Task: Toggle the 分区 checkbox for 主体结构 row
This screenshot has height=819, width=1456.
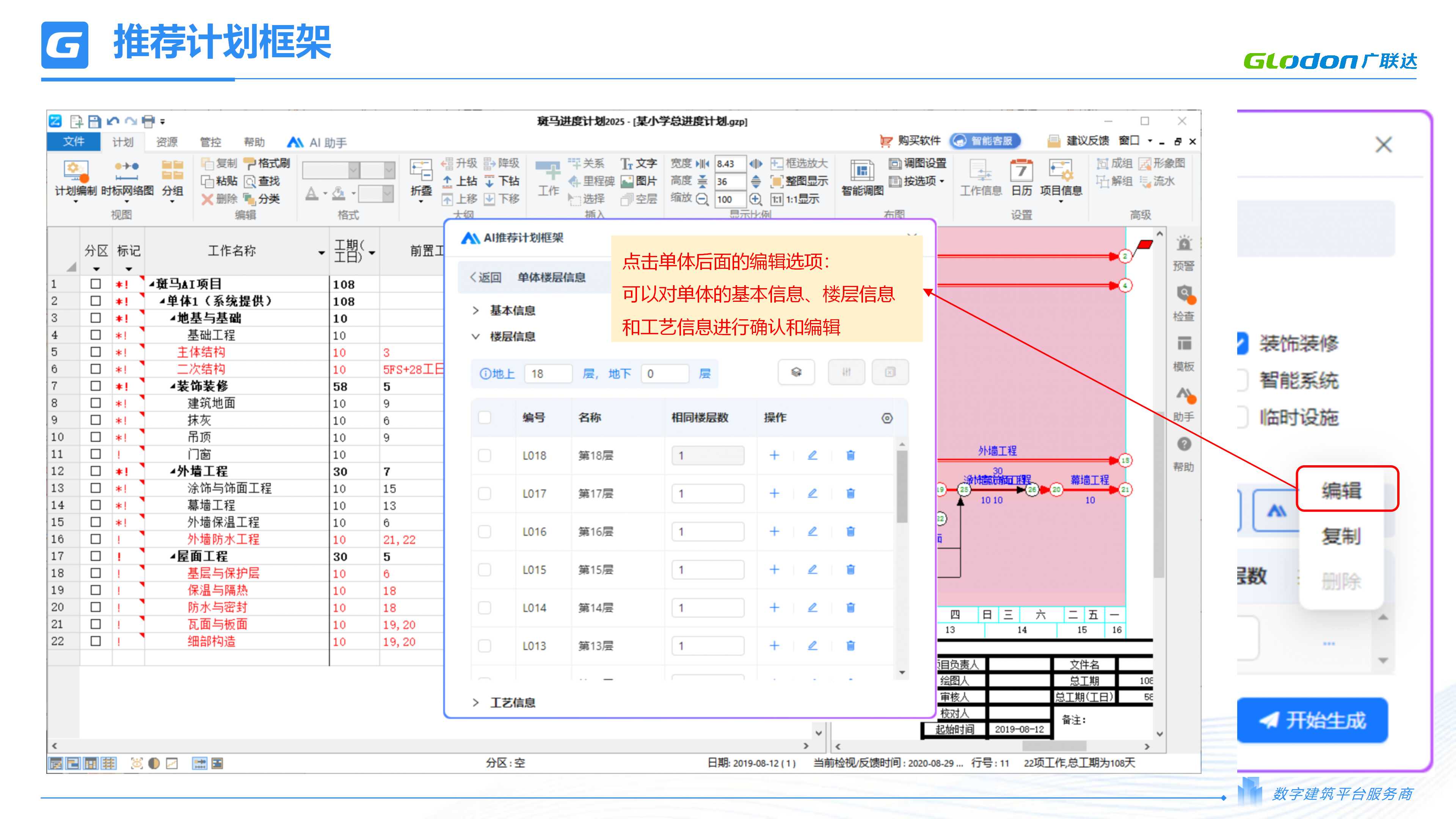Action: [x=96, y=351]
